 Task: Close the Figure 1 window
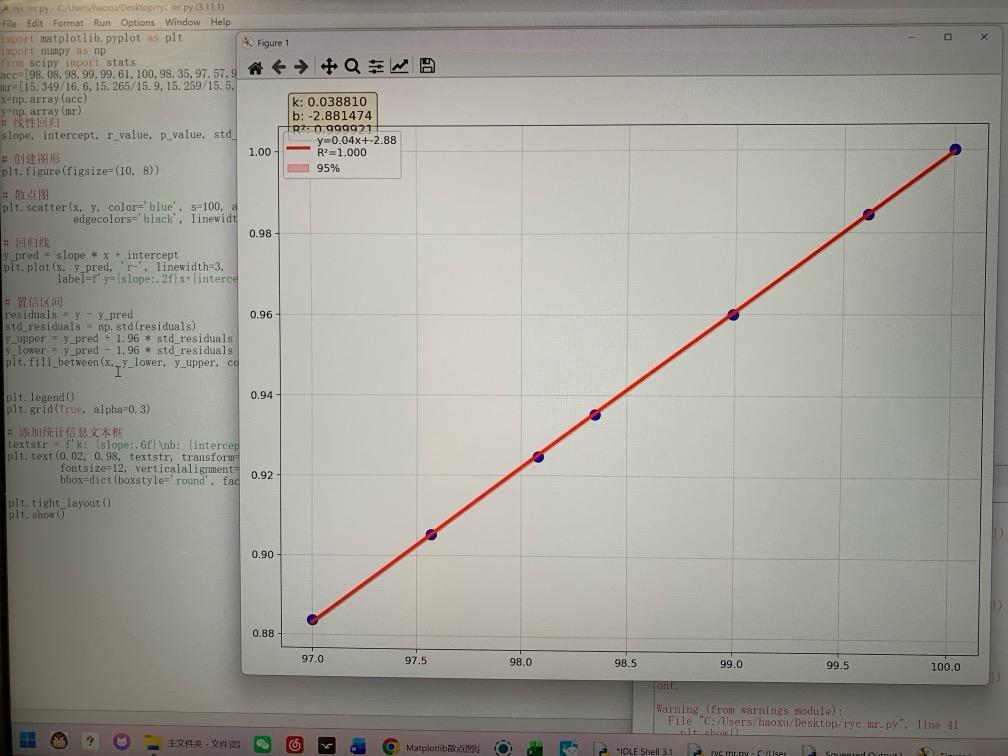pos(984,37)
